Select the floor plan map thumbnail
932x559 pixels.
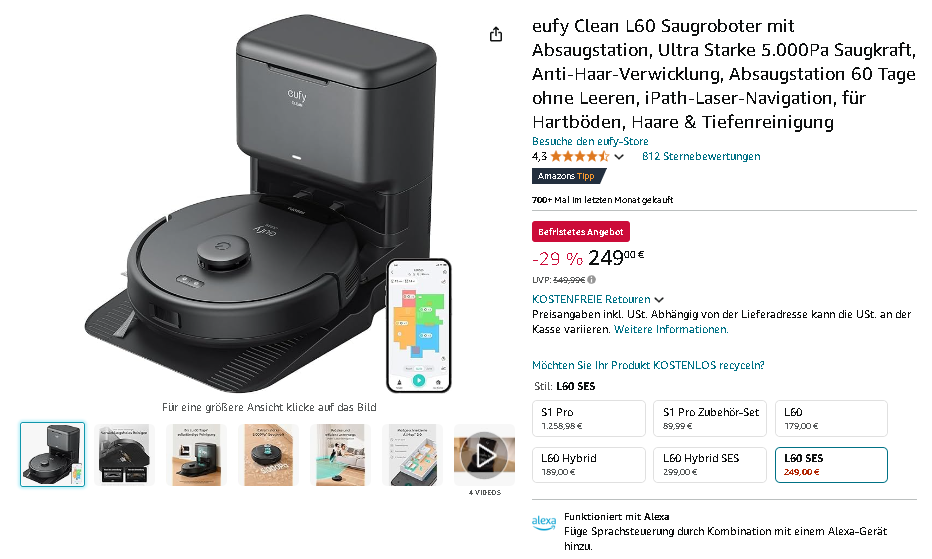[413, 455]
